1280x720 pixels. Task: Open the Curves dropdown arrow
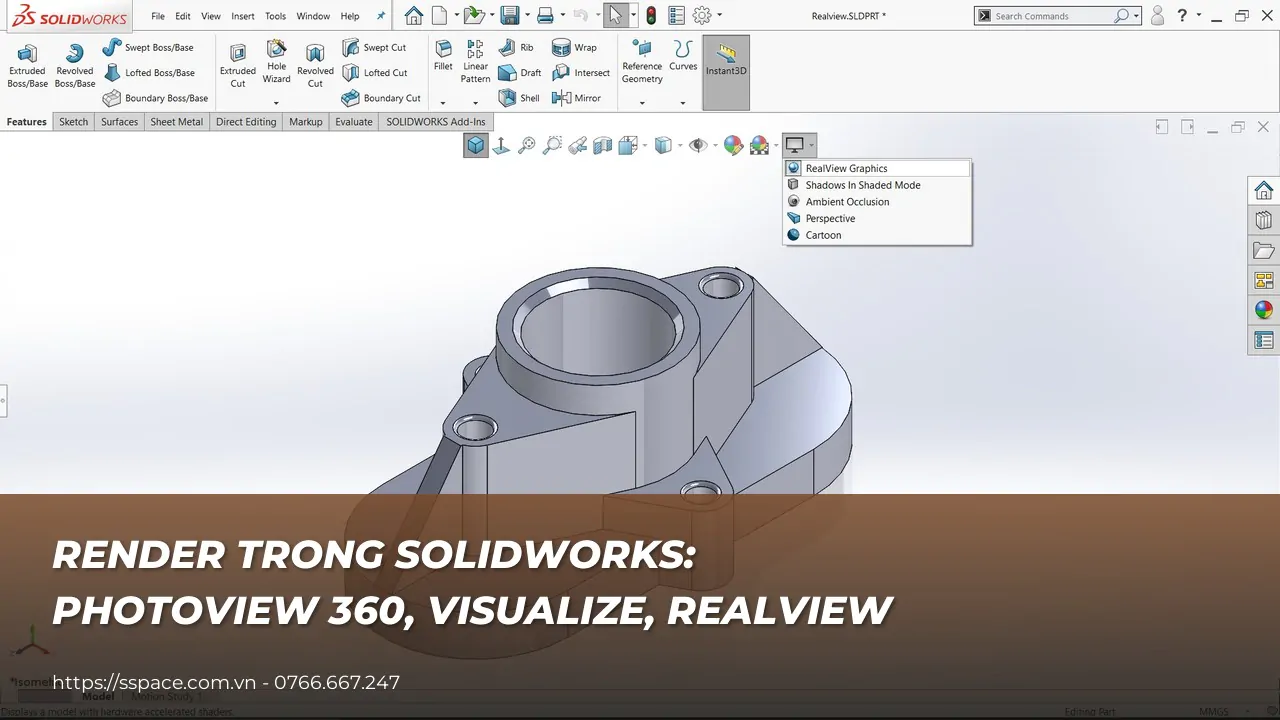683,102
